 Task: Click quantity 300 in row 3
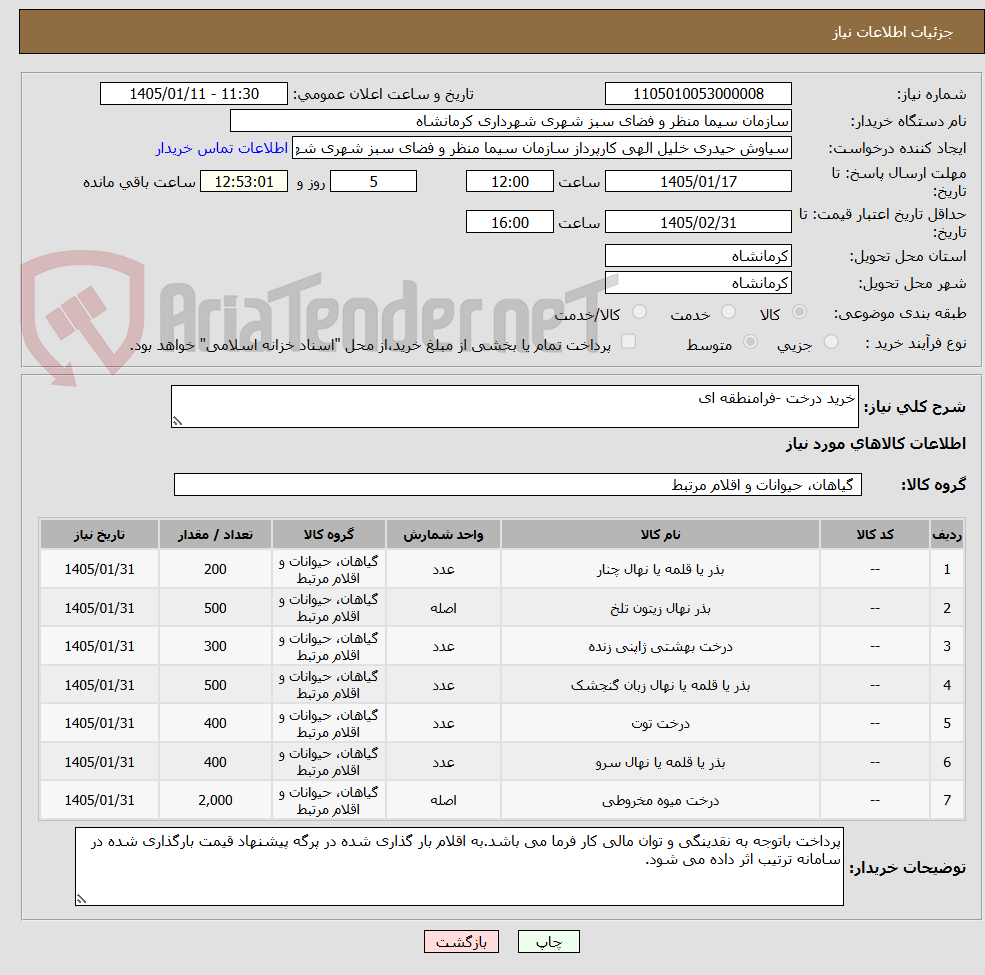(215, 646)
